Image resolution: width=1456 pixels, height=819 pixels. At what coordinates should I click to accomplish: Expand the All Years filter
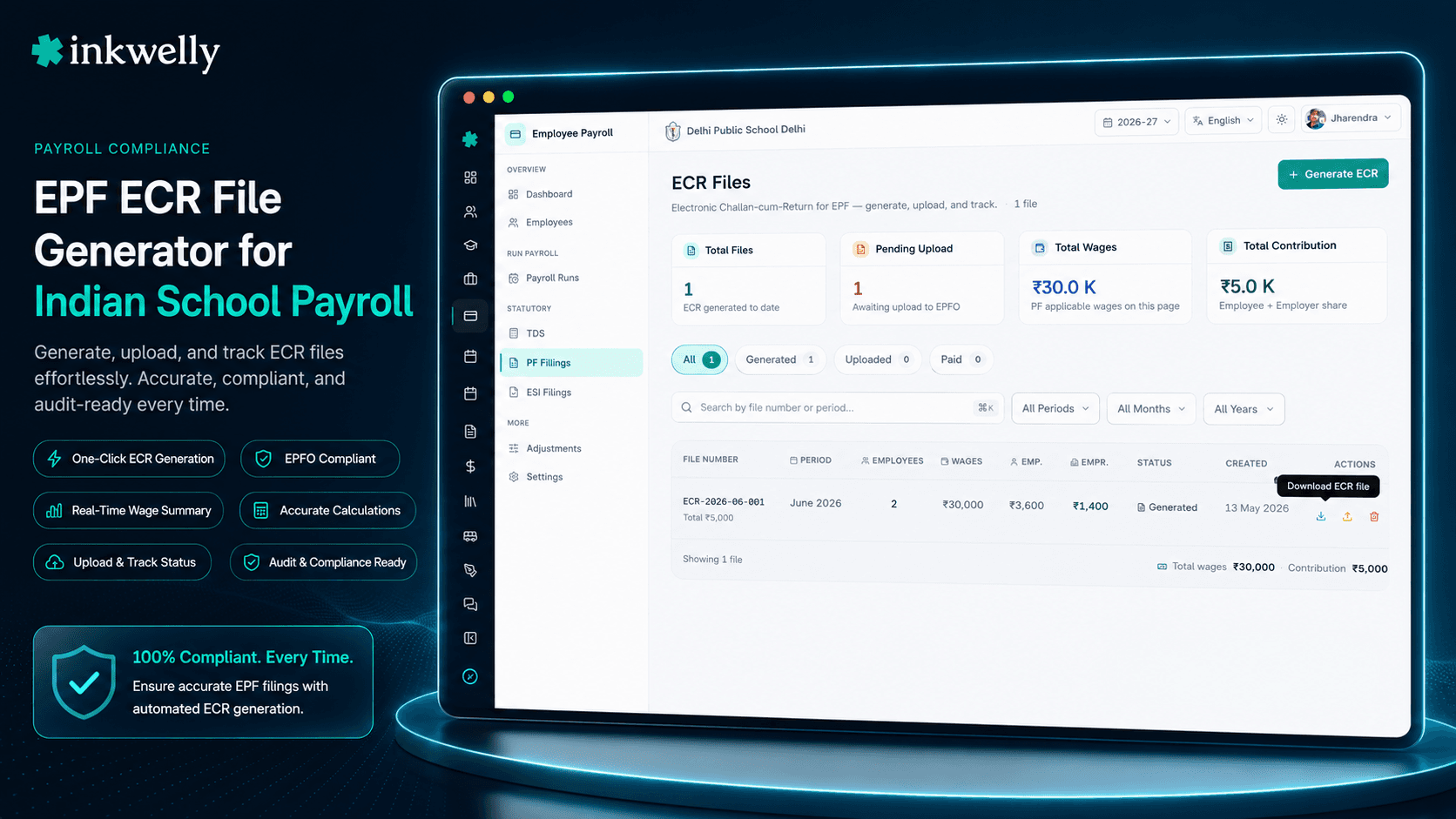click(1244, 409)
